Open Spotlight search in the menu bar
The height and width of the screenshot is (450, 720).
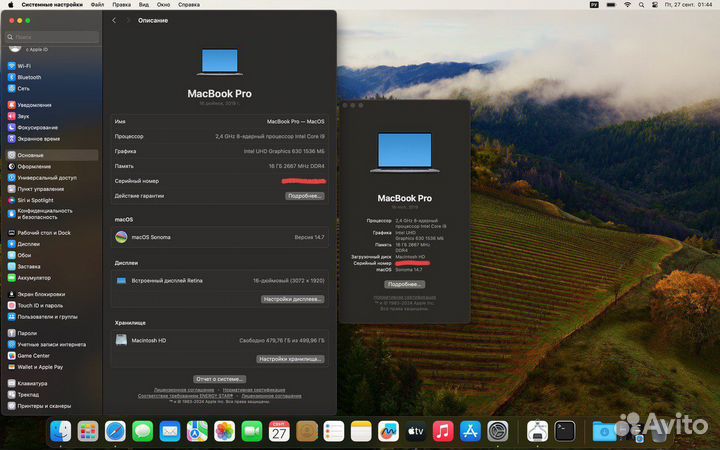(x=641, y=5)
